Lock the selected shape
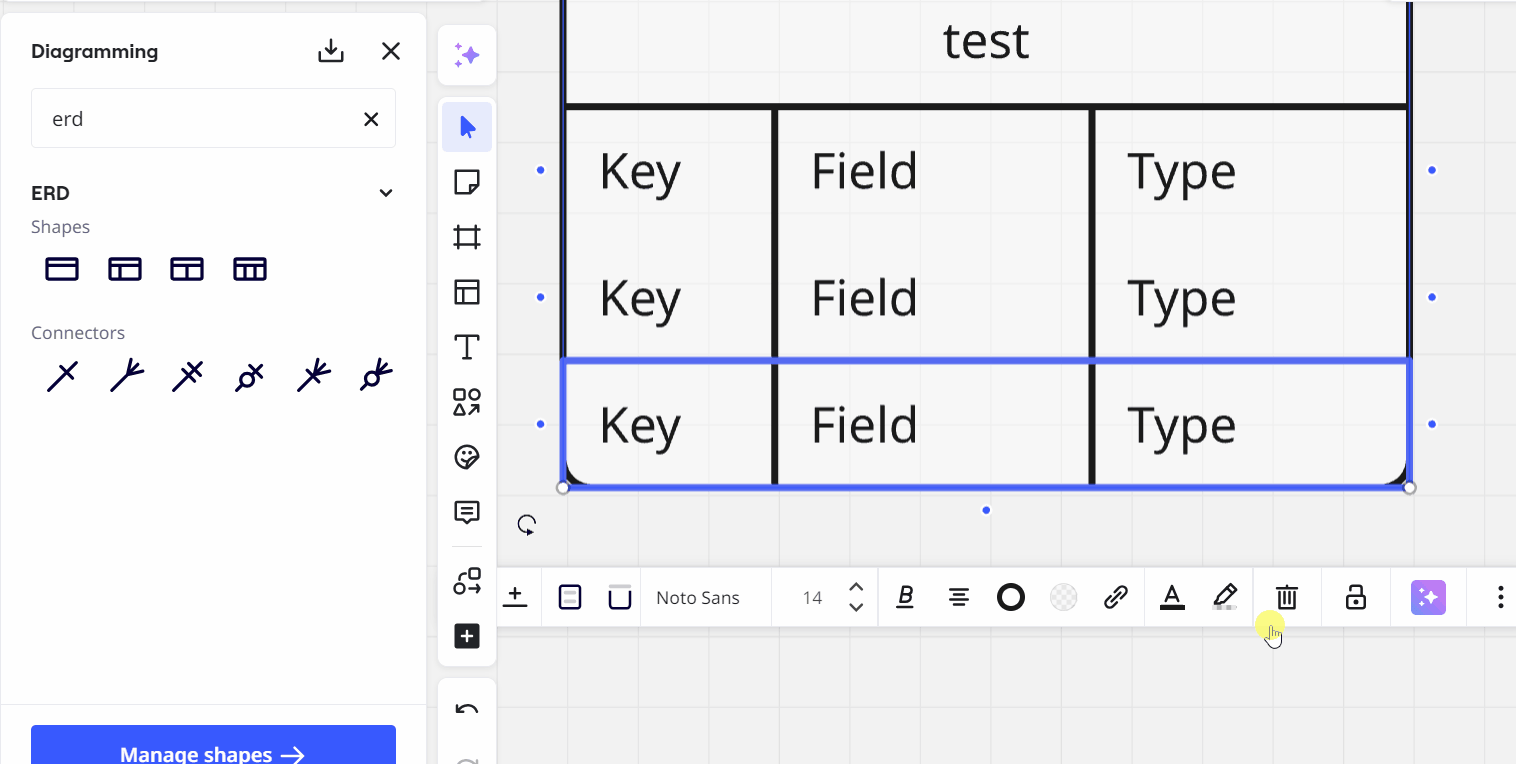The image size is (1516, 764). (1355, 597)
